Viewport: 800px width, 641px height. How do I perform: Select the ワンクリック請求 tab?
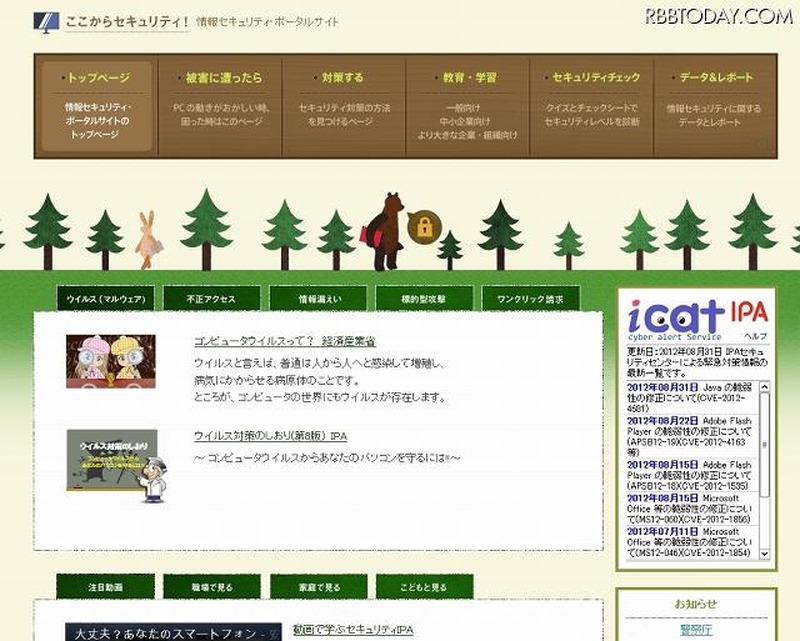point(529,299)
